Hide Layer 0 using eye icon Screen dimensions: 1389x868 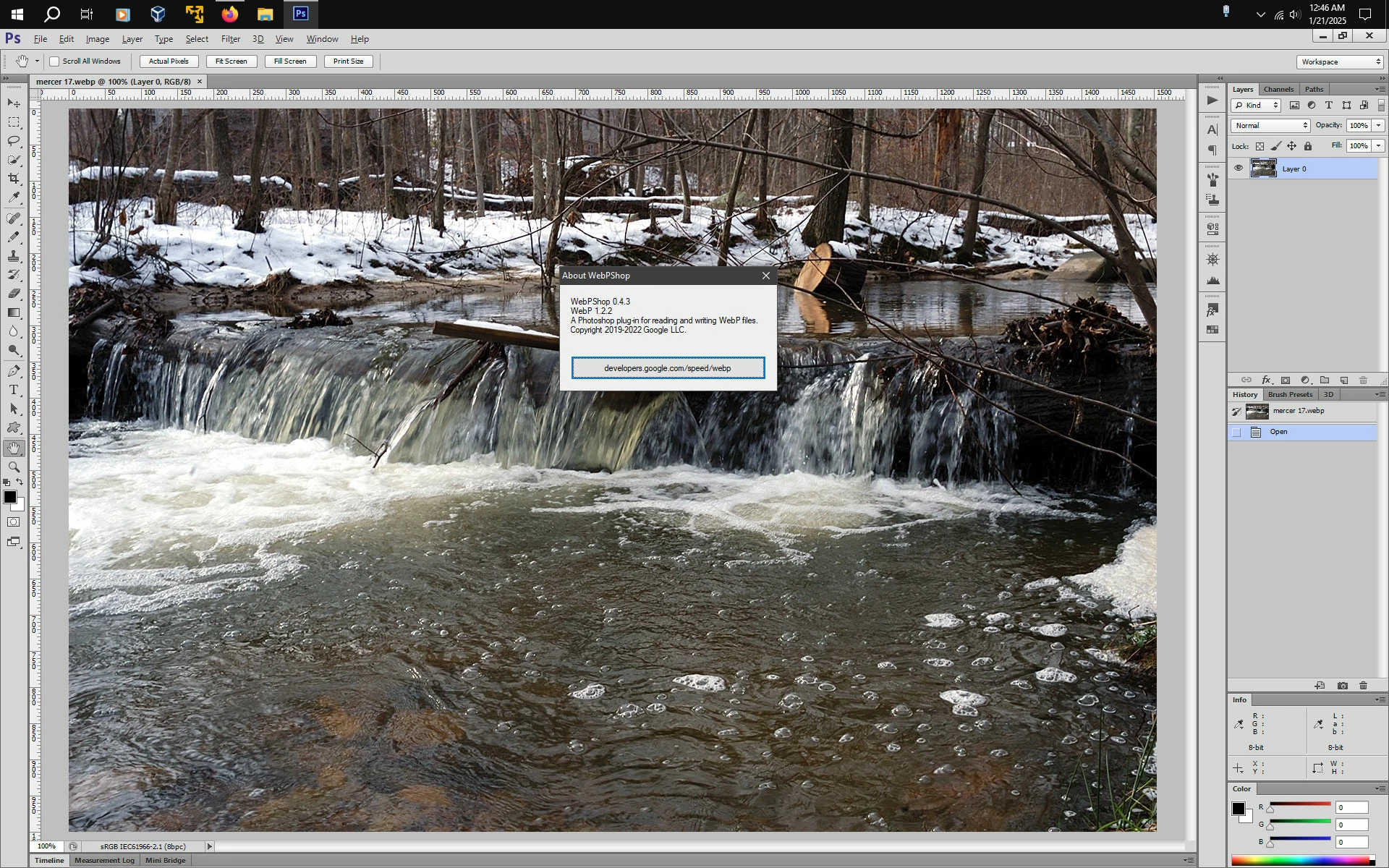point(1239,169)
